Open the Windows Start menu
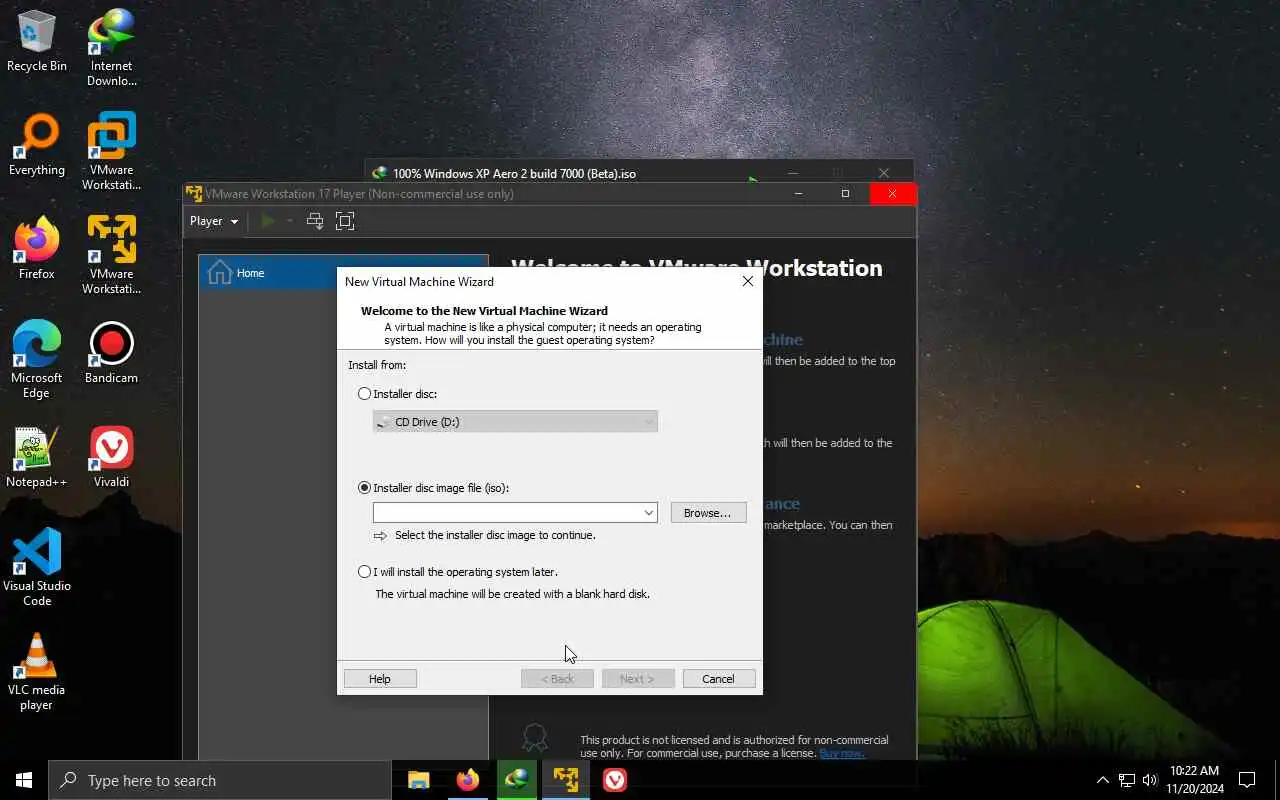This screenshot has height=800, width=1280. [x=24, y=780]
